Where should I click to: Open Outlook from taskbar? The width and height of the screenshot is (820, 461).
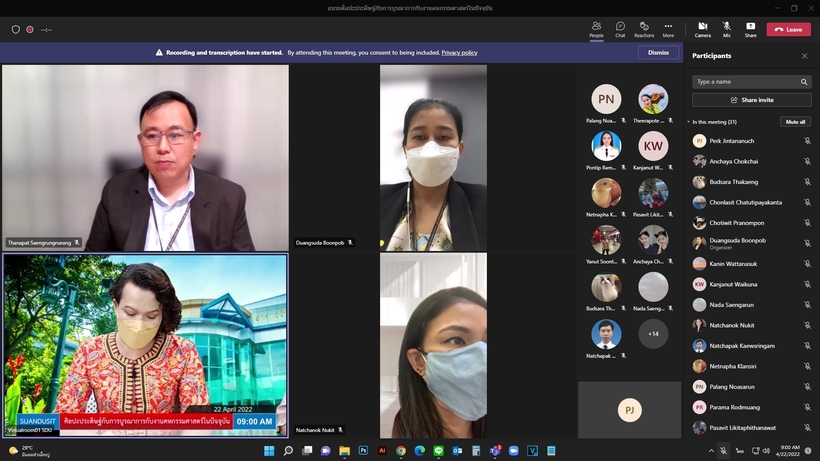[x=458, y=451]
